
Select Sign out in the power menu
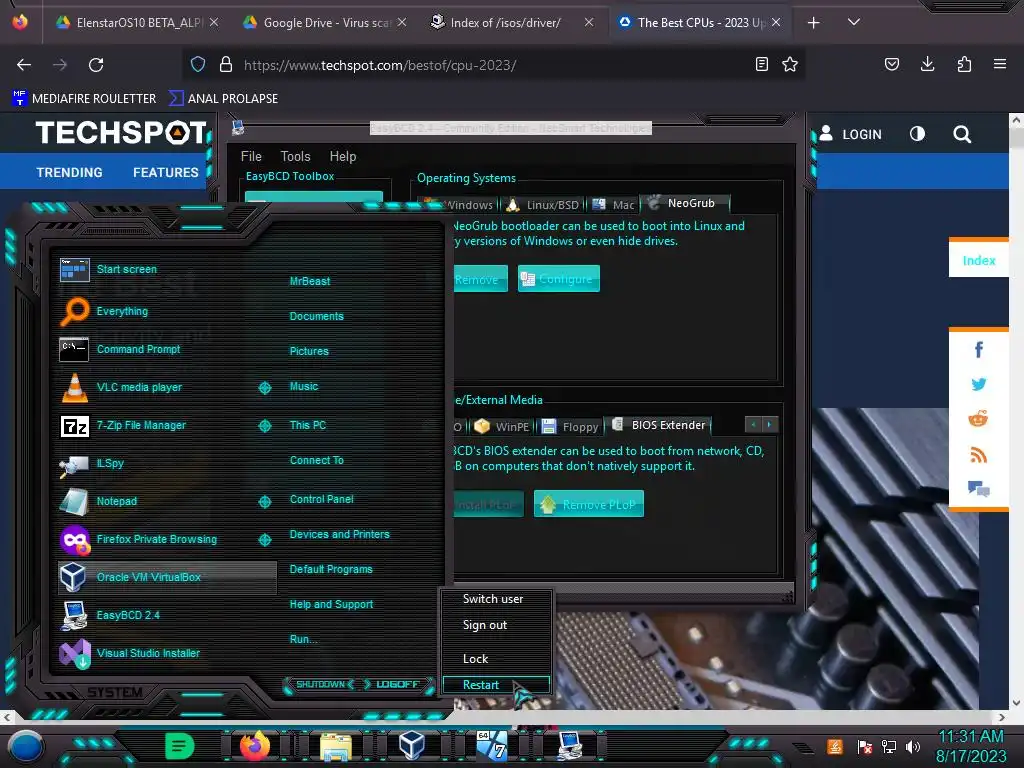click(x=496, y=625)
